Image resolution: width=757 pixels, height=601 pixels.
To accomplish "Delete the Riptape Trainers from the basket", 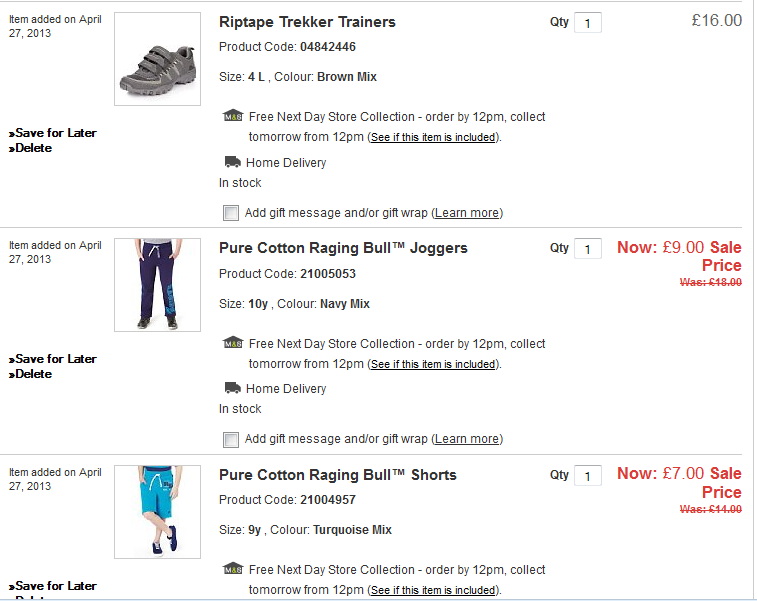I will [33, 148].
